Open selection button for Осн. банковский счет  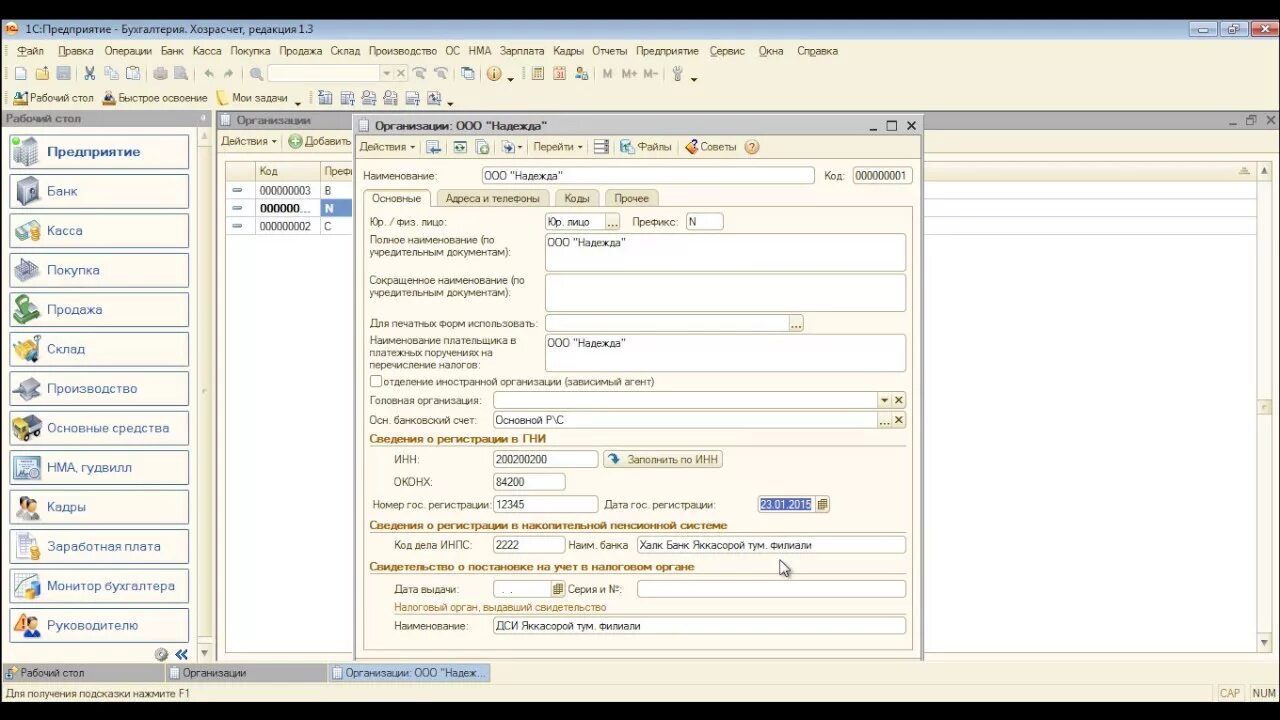click(884, 421)
